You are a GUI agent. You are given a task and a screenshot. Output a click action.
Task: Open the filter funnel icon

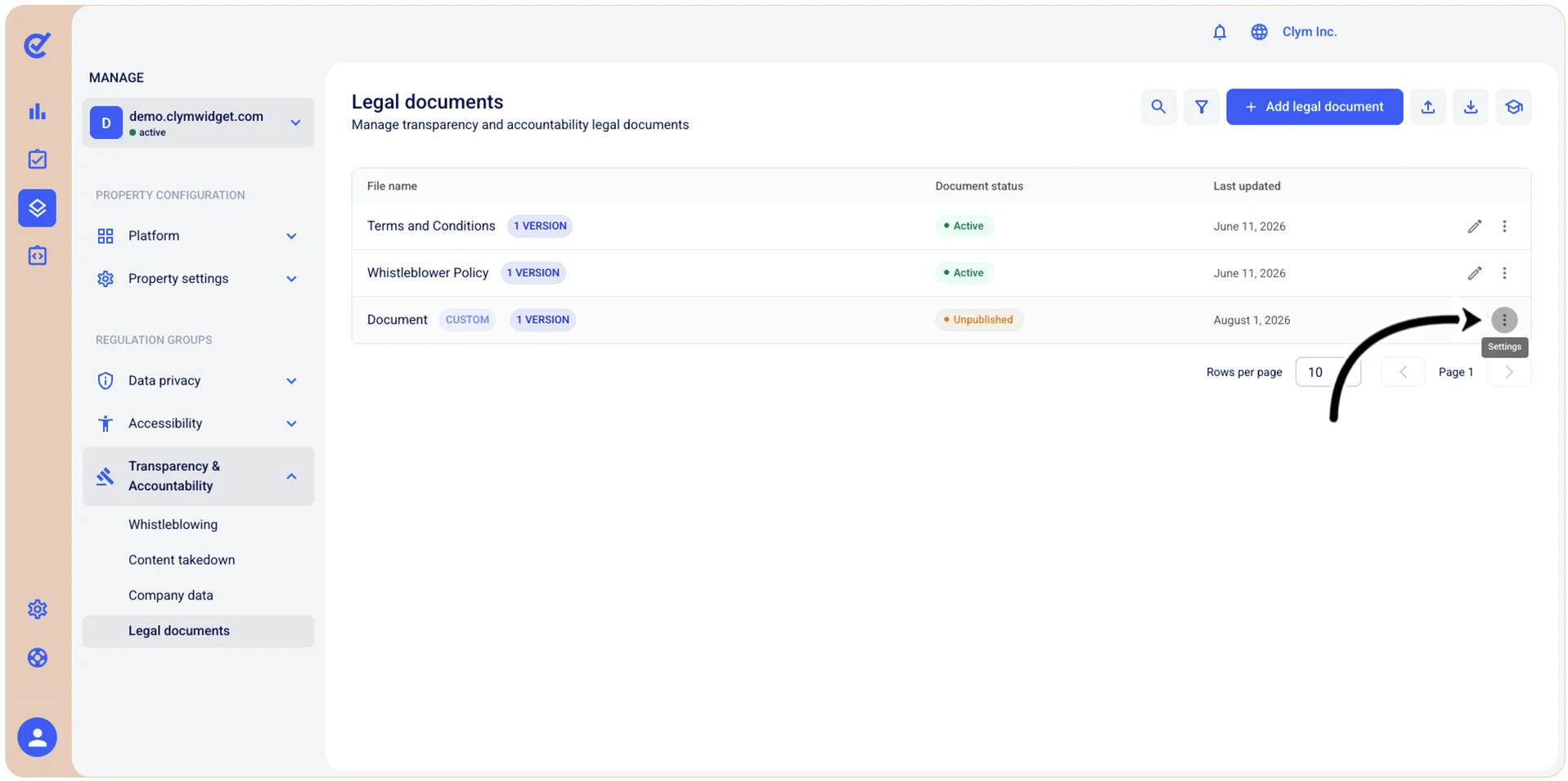click(x=1202, y=107)
